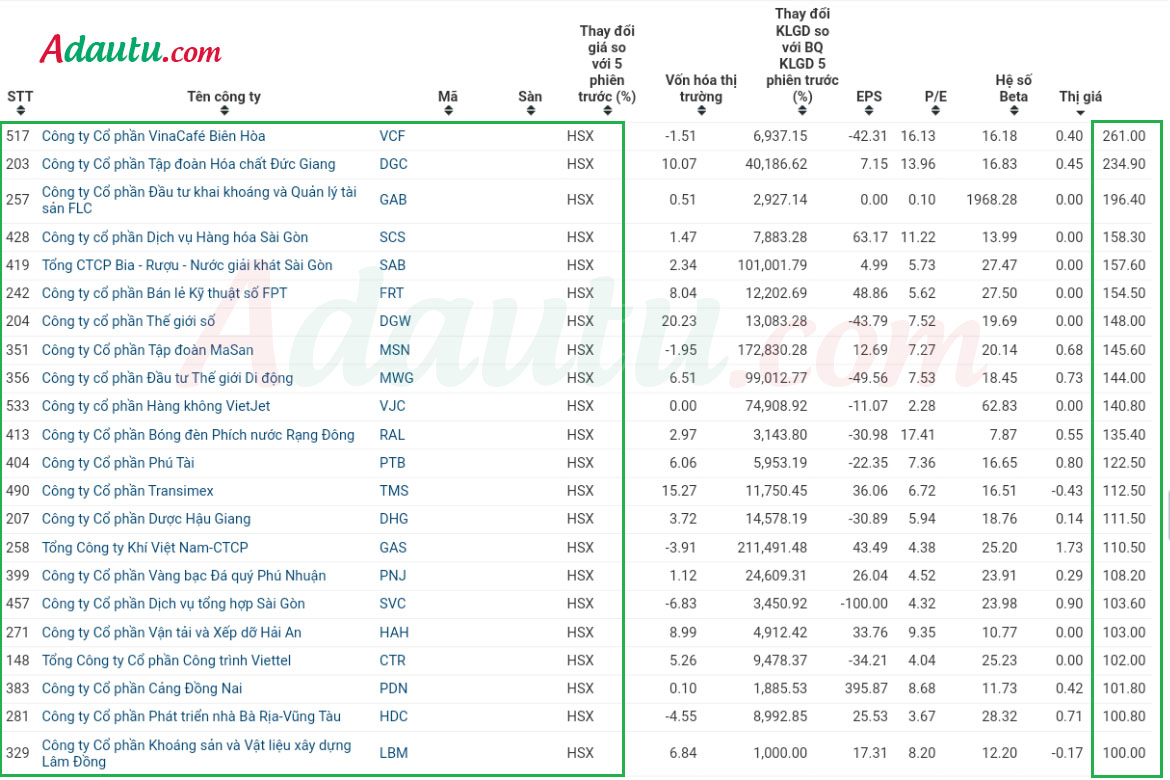Sort by Sàn column arrow icon
The height and width of the screenshot is (780, 1170).
pos(530,110)
